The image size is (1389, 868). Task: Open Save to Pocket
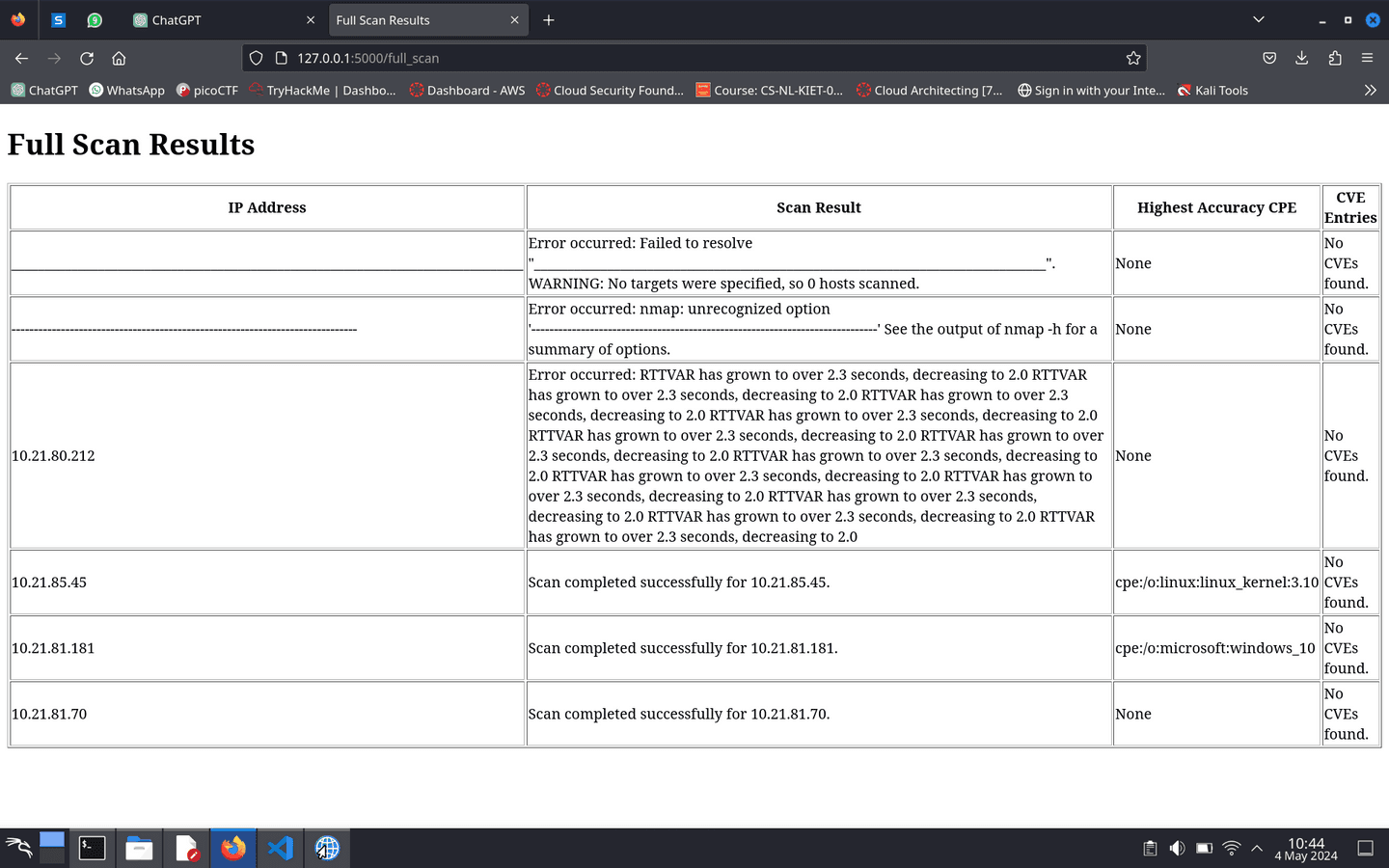tap(1269, 58)
